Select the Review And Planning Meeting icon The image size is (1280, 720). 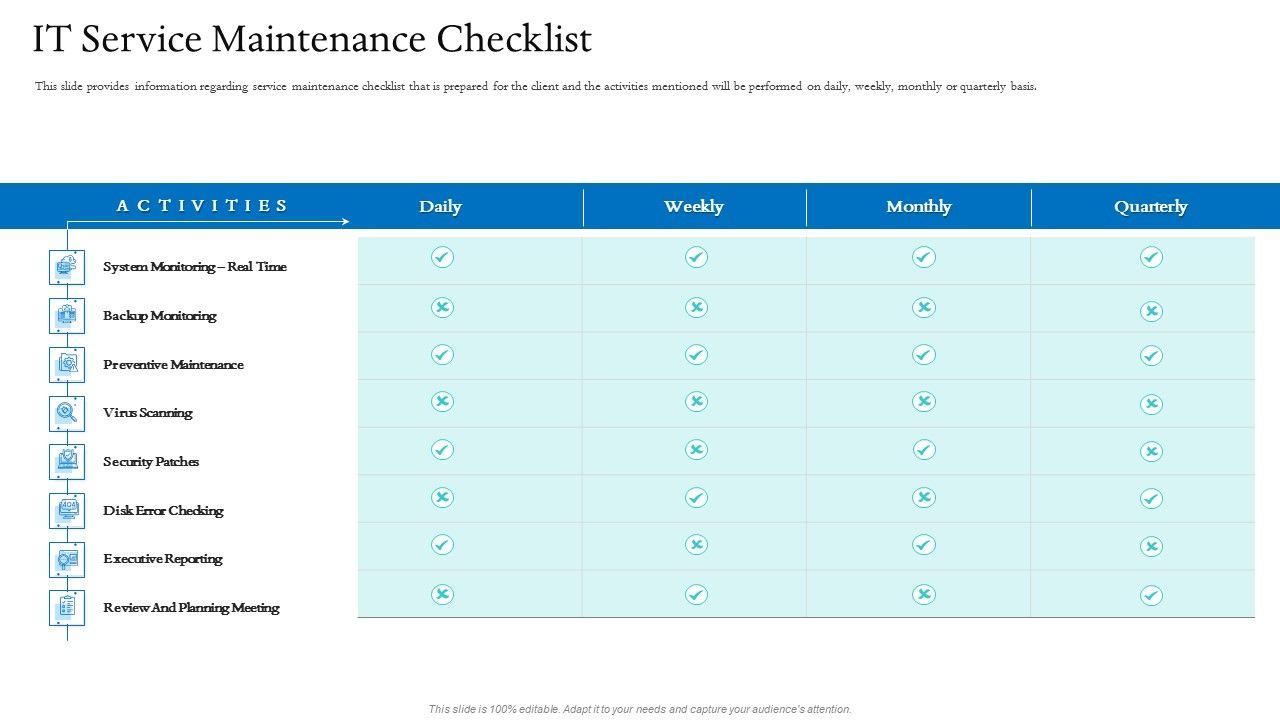[x=67, y=607]
